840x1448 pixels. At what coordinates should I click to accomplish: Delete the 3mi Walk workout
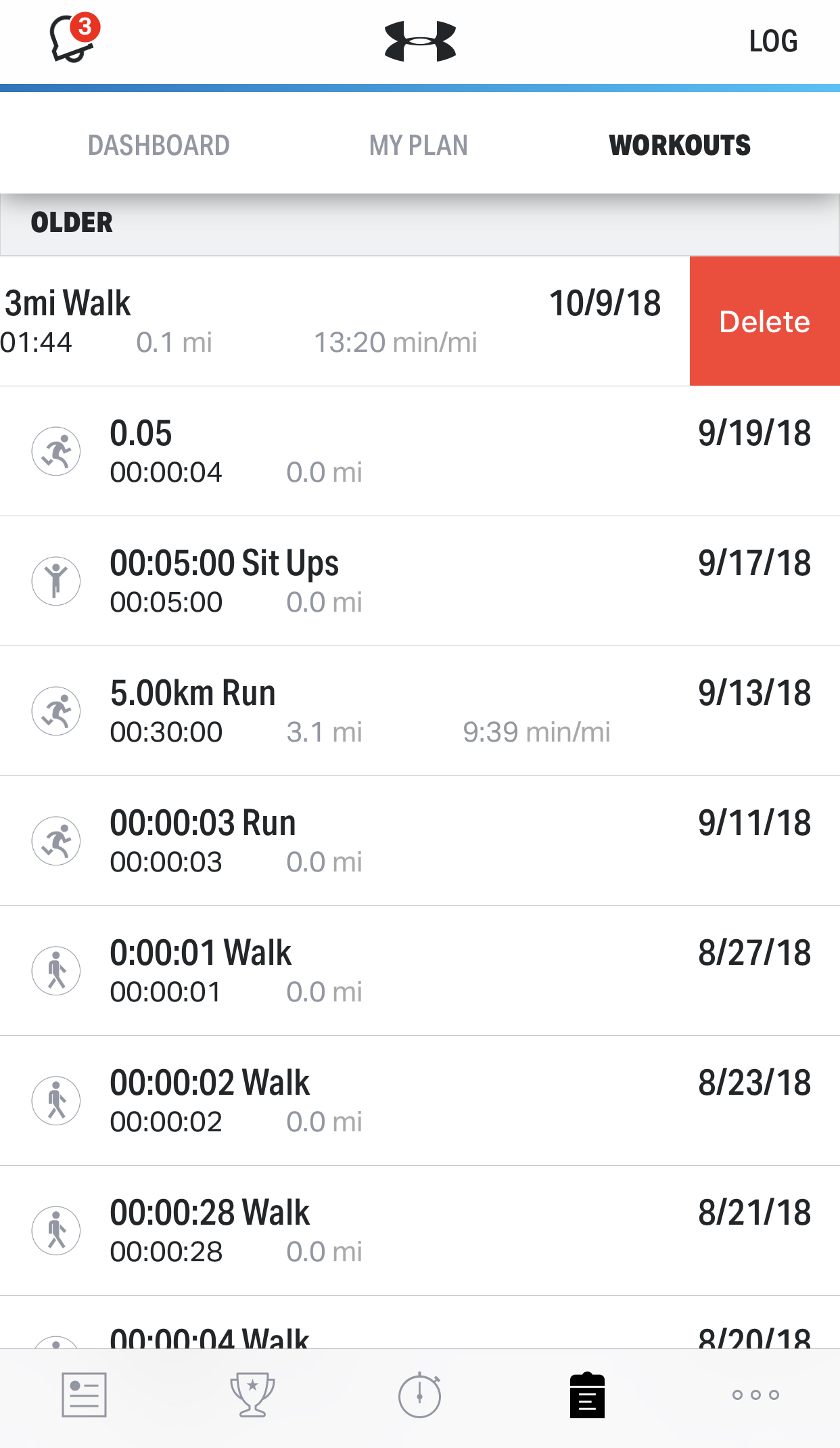click(765, 321)
